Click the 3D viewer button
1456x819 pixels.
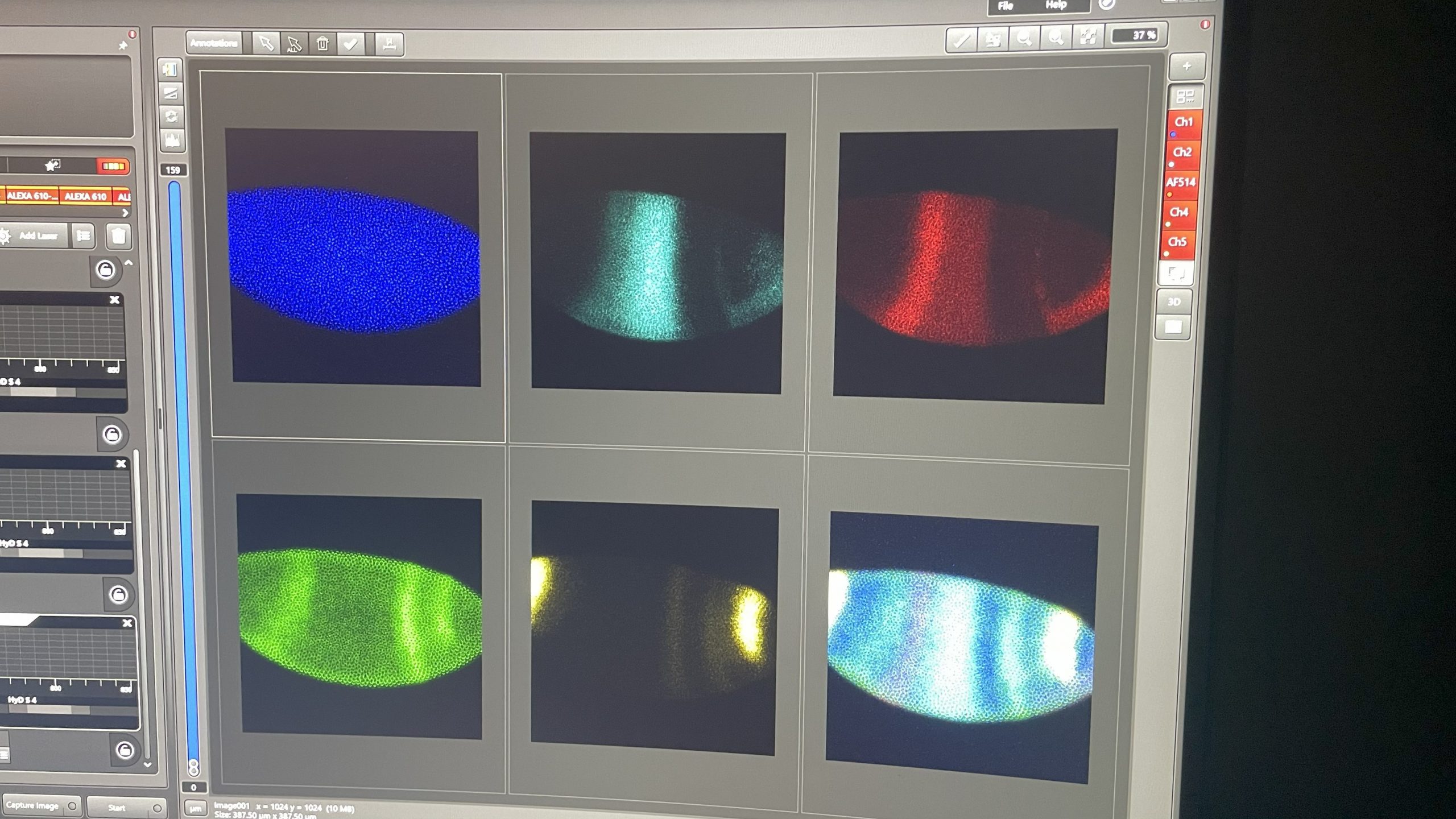[1173, 302]
